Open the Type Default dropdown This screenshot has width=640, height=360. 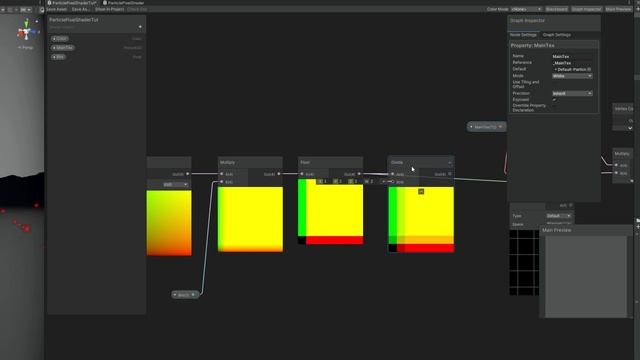point(559,216)
